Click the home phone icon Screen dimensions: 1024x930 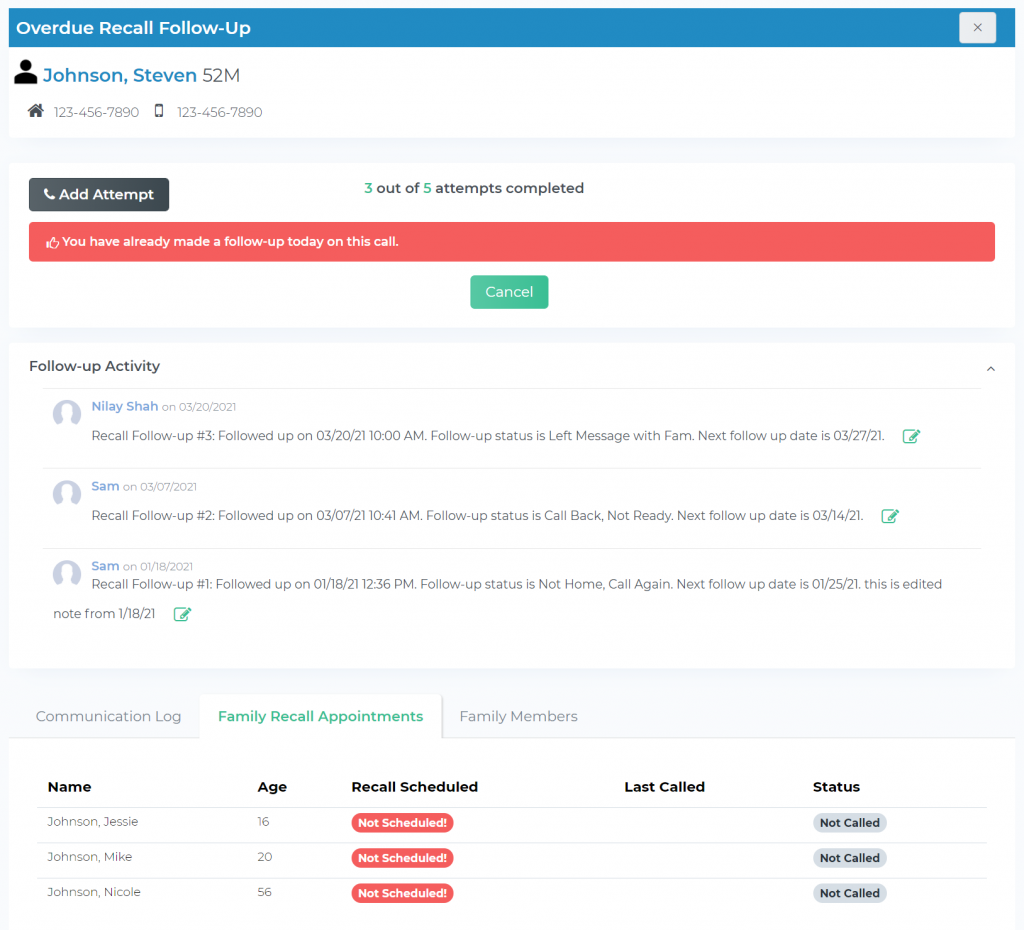pyautogui.click(x=36, y=110)
